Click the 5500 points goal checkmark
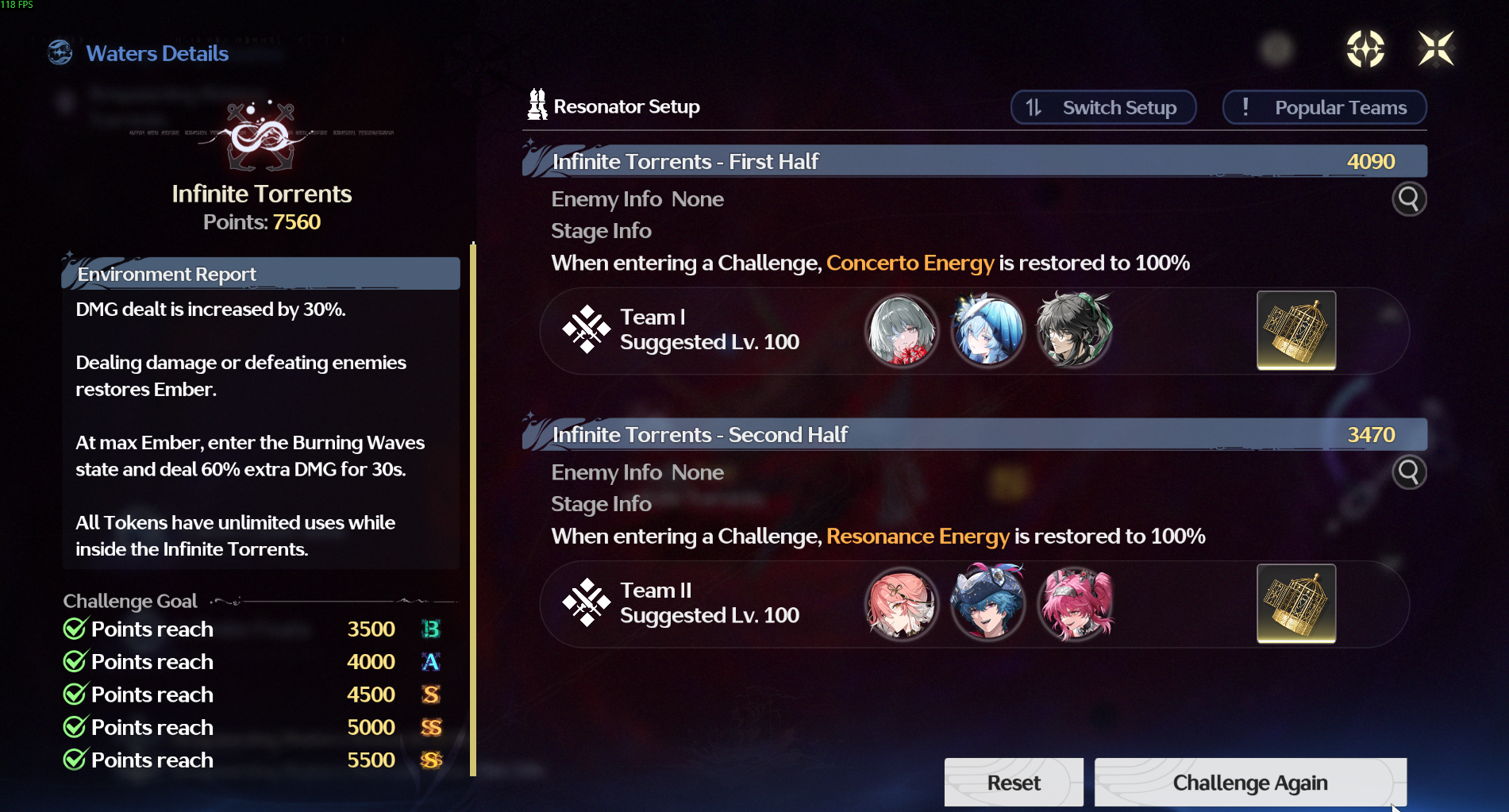 [x=75, y=760]
